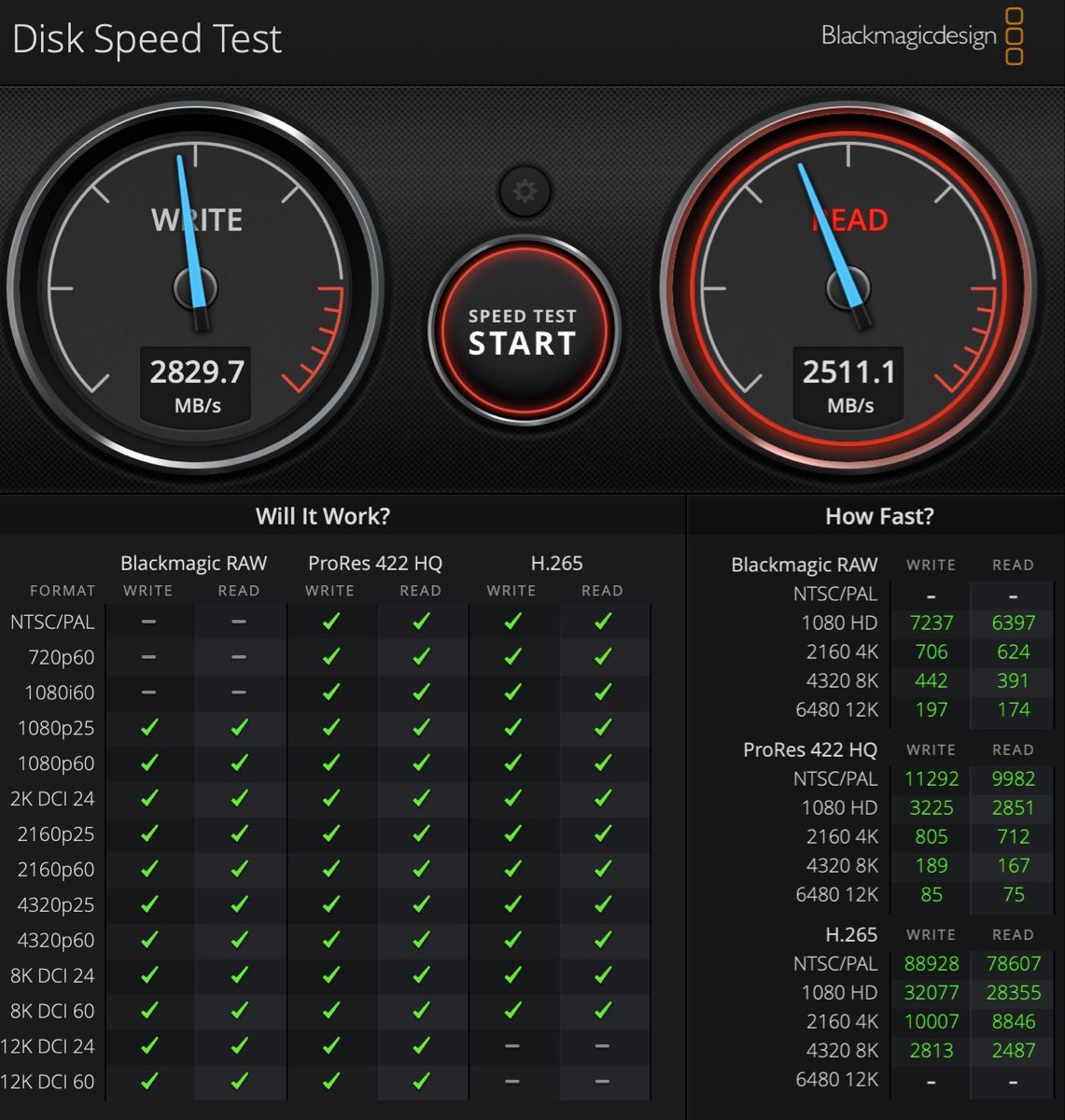Click the H.265 heading in How Fast
1065x1120 pixels.
pos(851,934)
